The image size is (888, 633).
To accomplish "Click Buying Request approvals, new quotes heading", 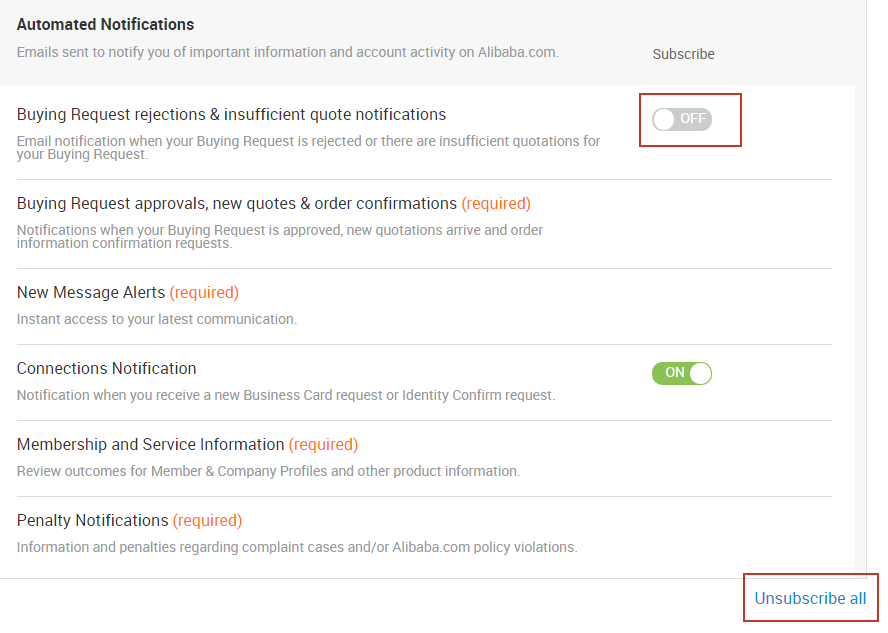I will (x=237, y=203).
